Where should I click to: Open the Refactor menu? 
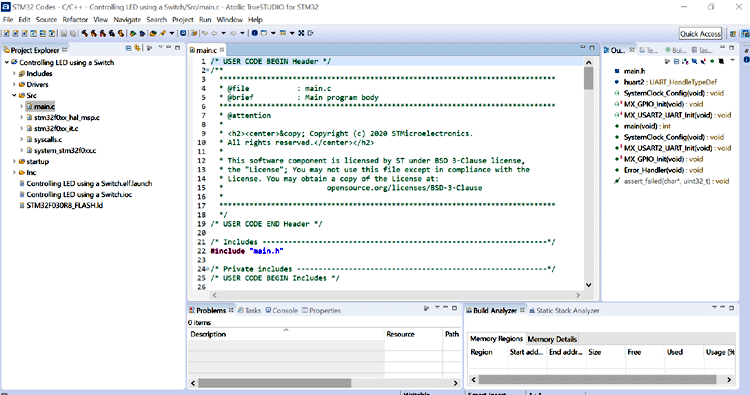point(75,20)
